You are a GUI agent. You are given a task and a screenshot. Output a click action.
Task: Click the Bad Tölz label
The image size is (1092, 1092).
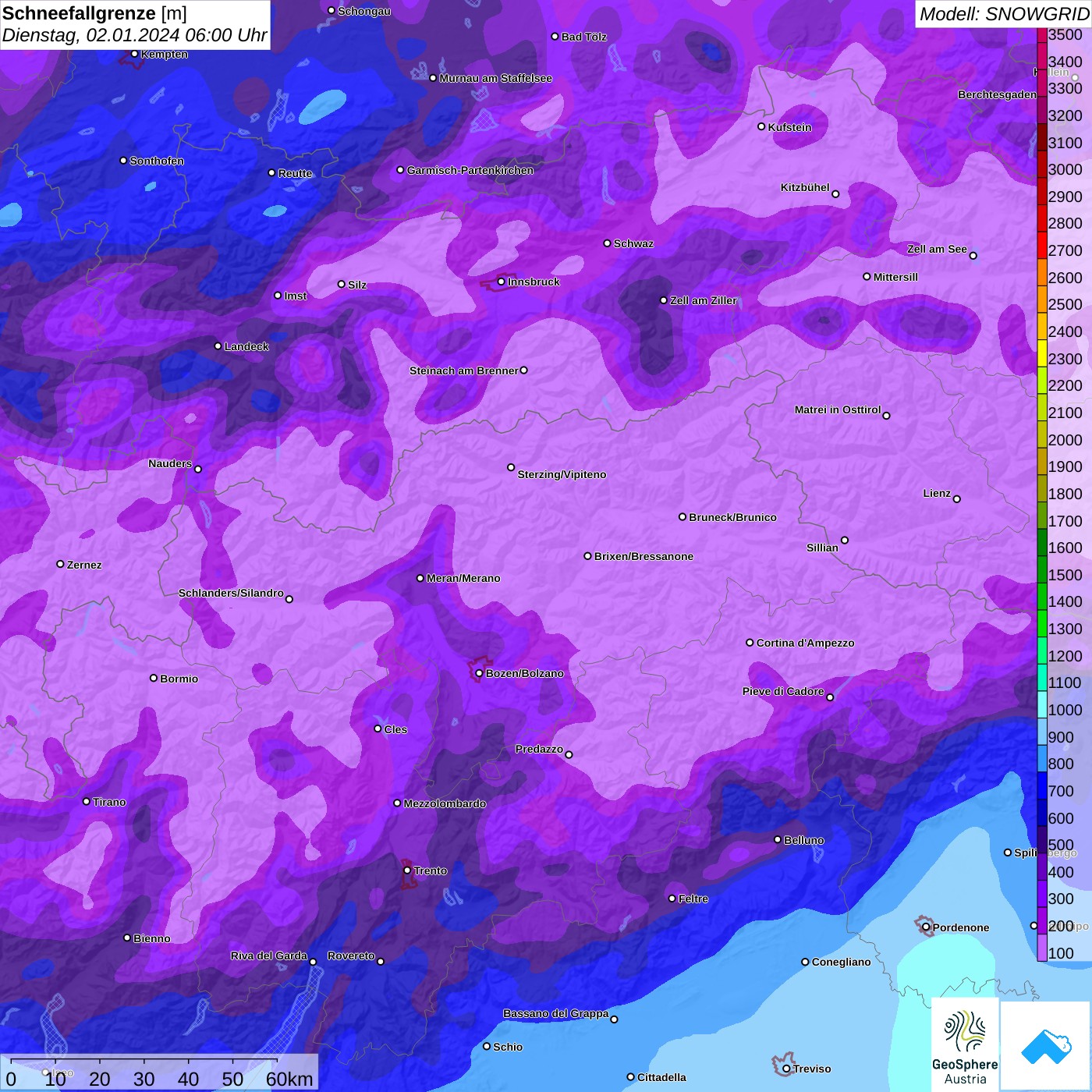[583, 37]
